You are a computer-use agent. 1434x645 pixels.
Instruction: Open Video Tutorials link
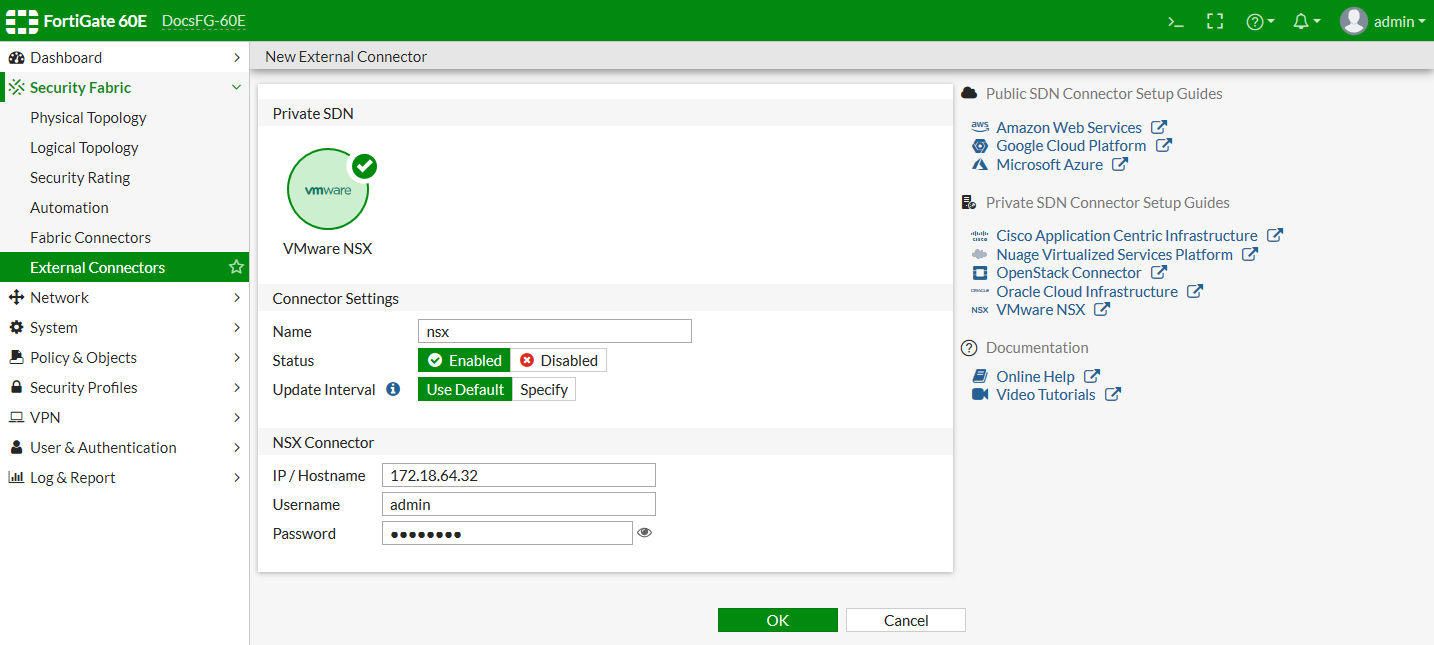tap(1046, 394)
